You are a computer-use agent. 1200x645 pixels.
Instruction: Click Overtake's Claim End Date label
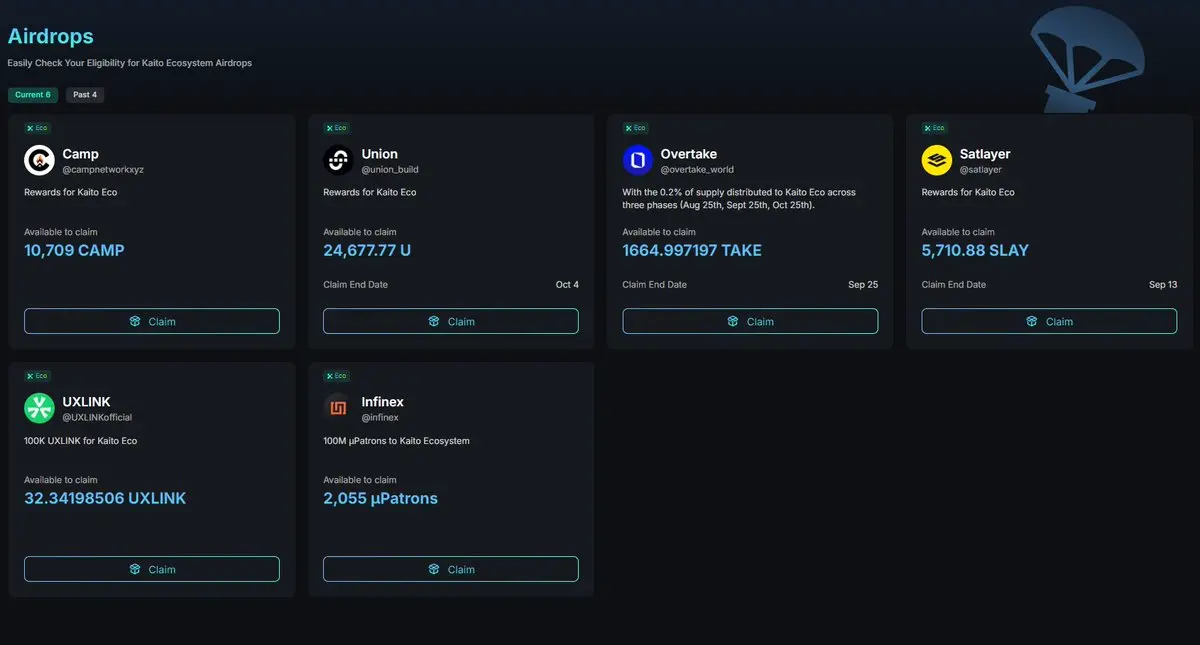(654, 285)
